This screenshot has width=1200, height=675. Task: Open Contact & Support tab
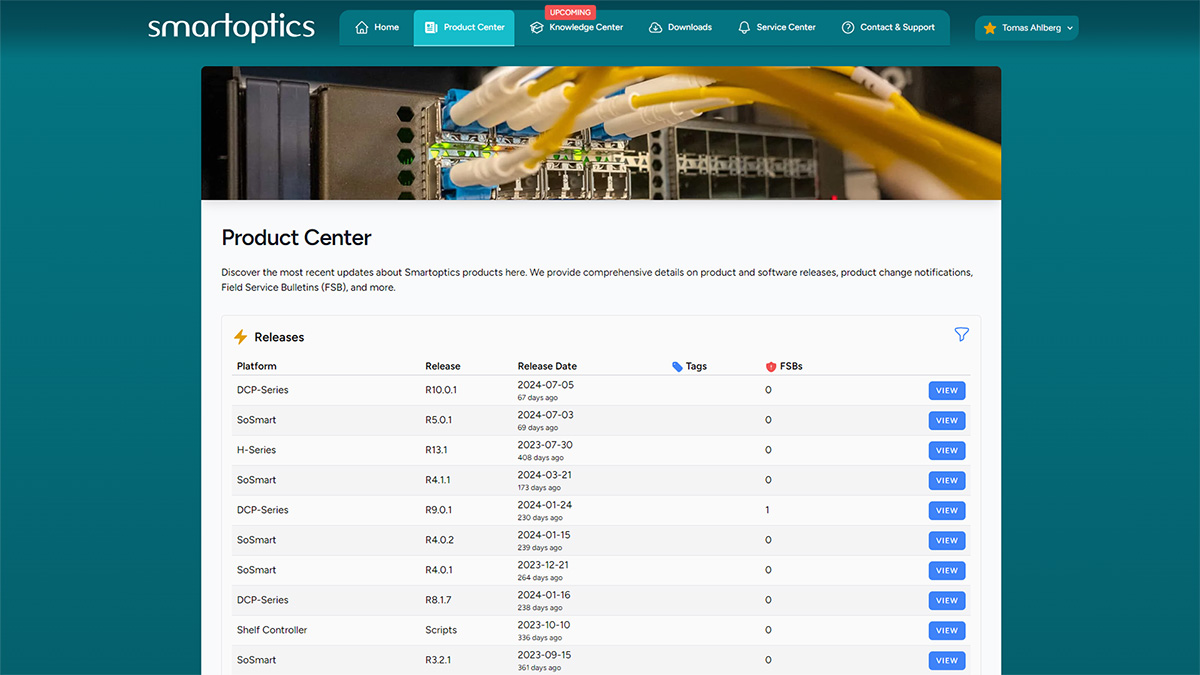tap(888, 27)
